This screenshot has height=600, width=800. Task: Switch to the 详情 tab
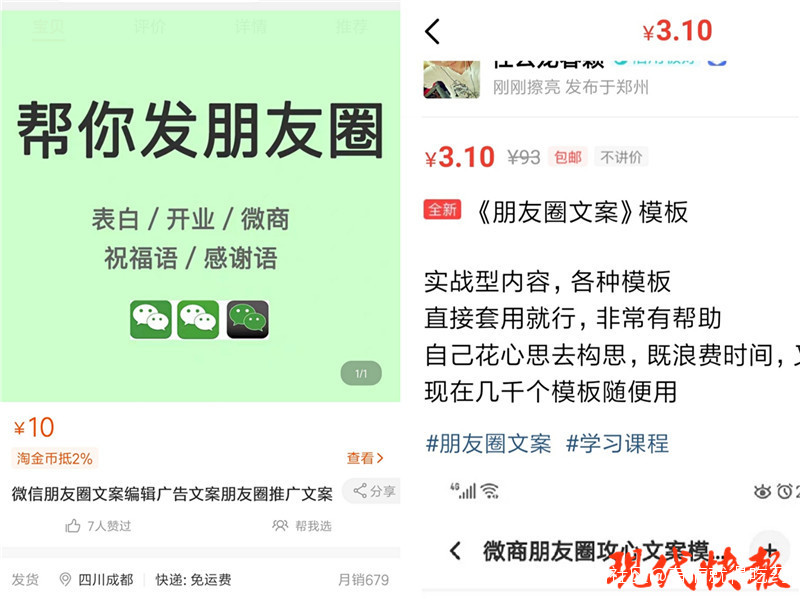click(x=250, y=26)
